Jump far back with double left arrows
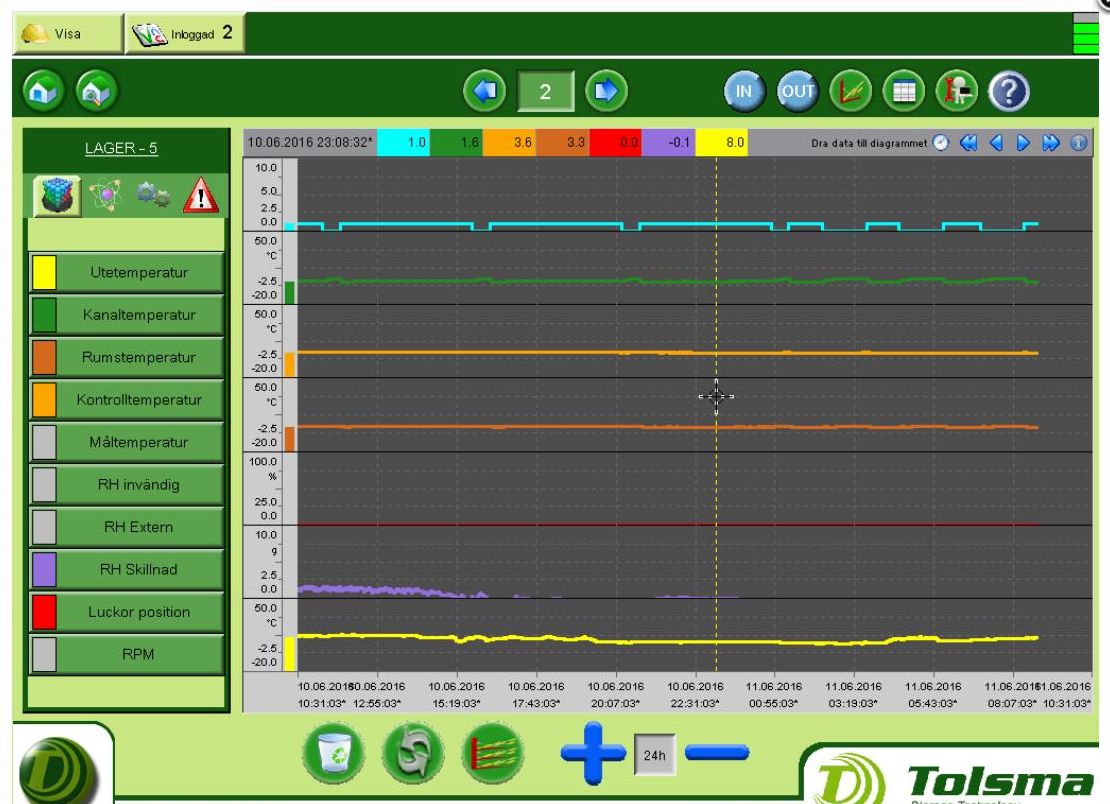Image resolution: width=1110 pixels, height=804 pixels. coord(968,143)
